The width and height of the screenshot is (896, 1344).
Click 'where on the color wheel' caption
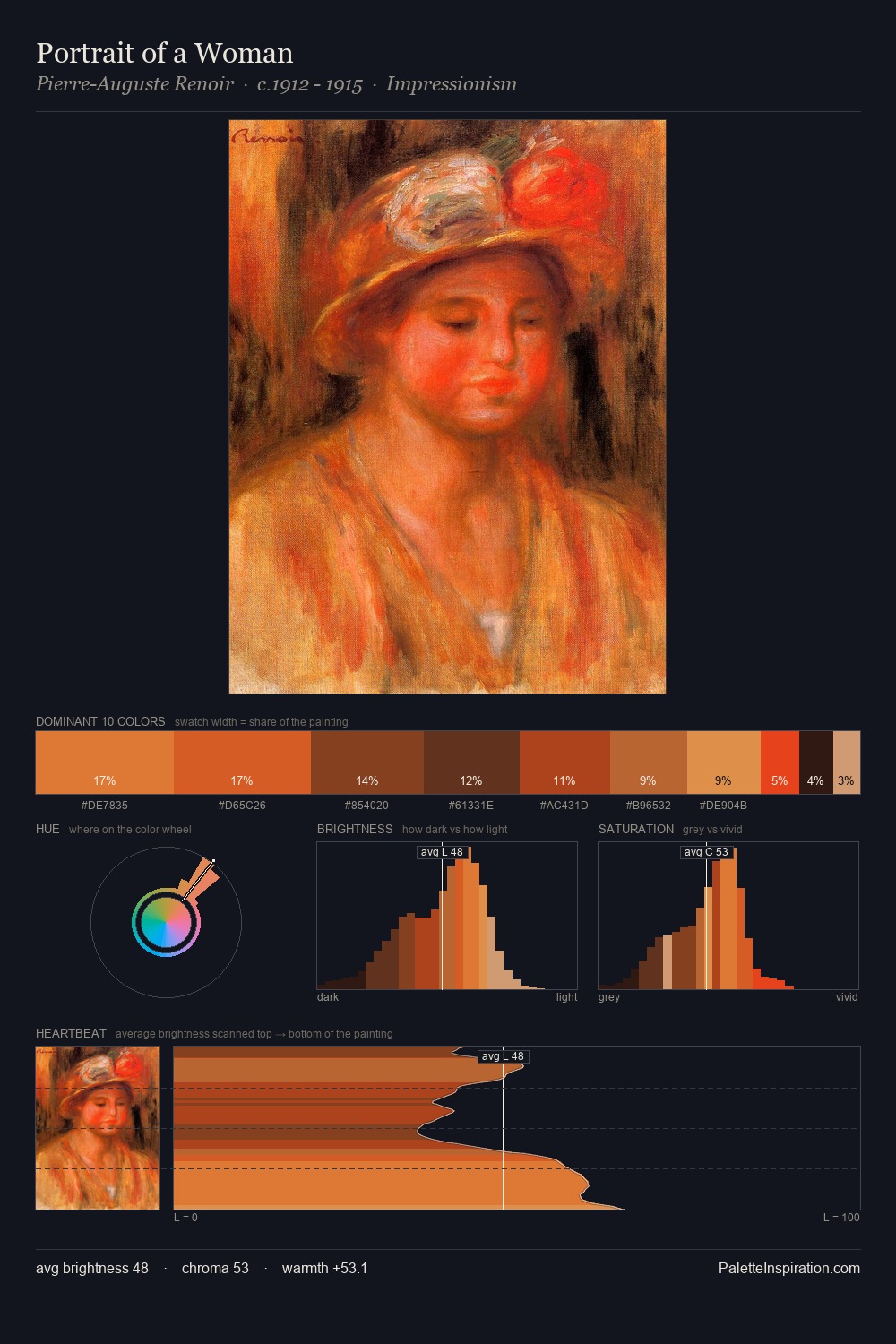pyautogui.click(x=130, y=830)
